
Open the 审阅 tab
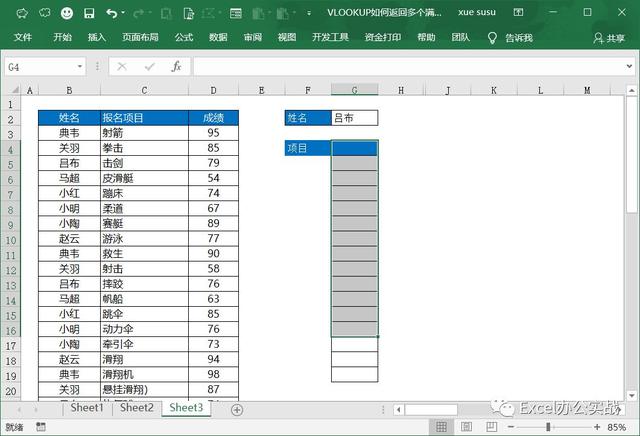(253, 38)
